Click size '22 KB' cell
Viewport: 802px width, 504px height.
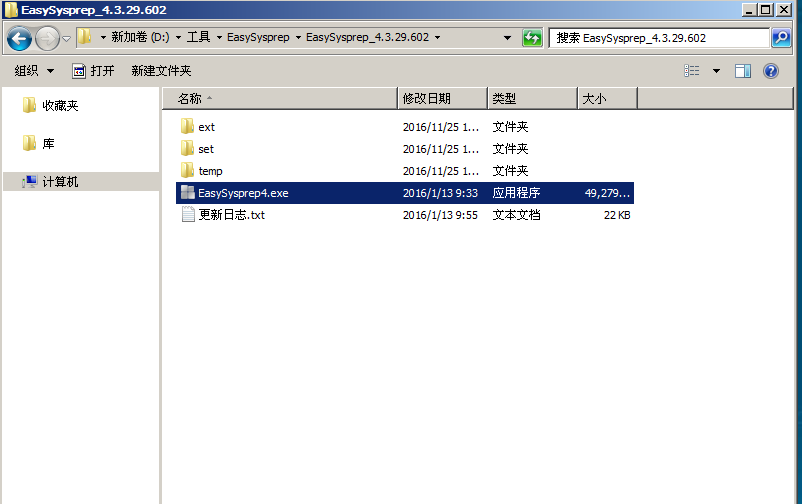click(617, 215)
